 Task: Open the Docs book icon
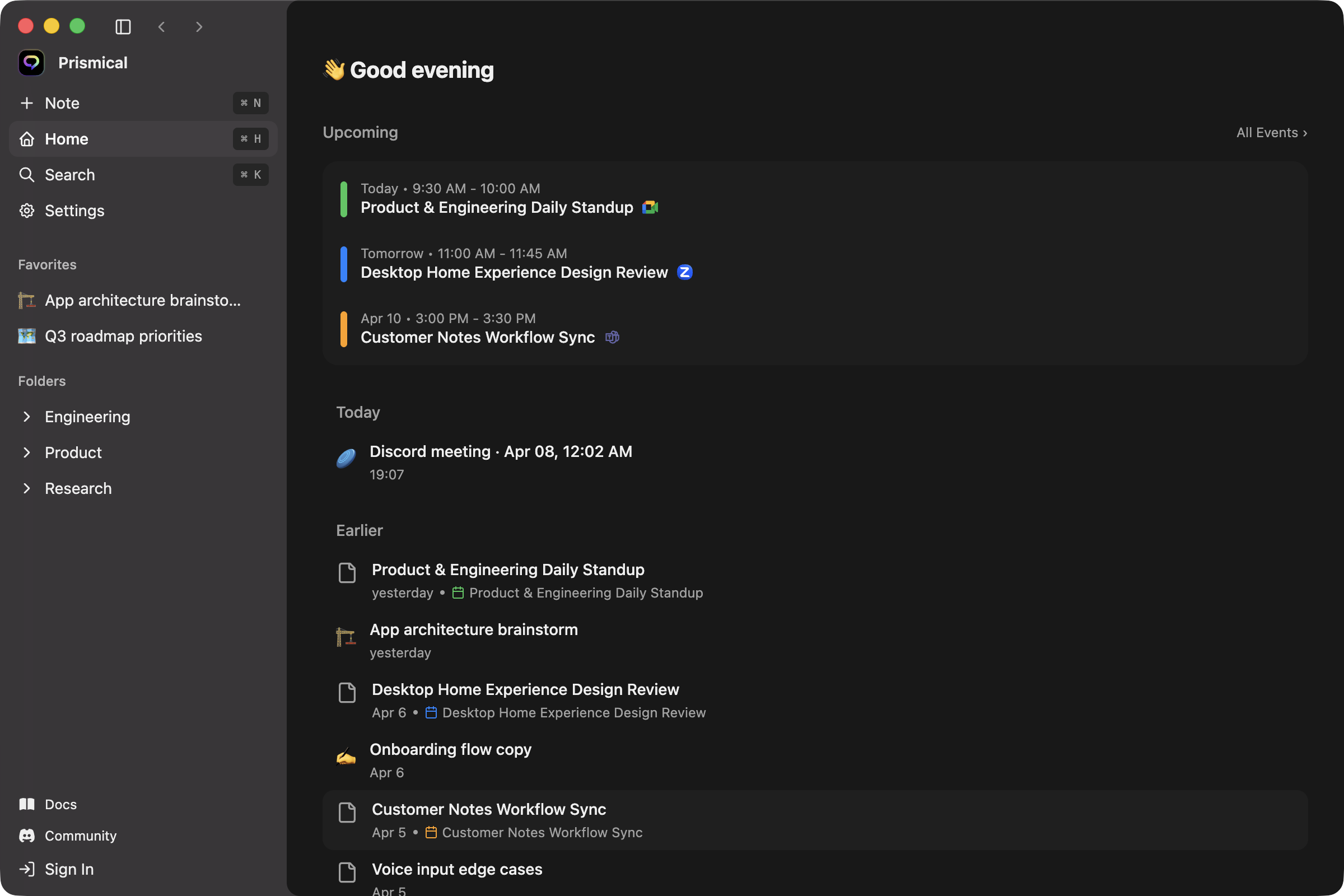coord(27,804)
